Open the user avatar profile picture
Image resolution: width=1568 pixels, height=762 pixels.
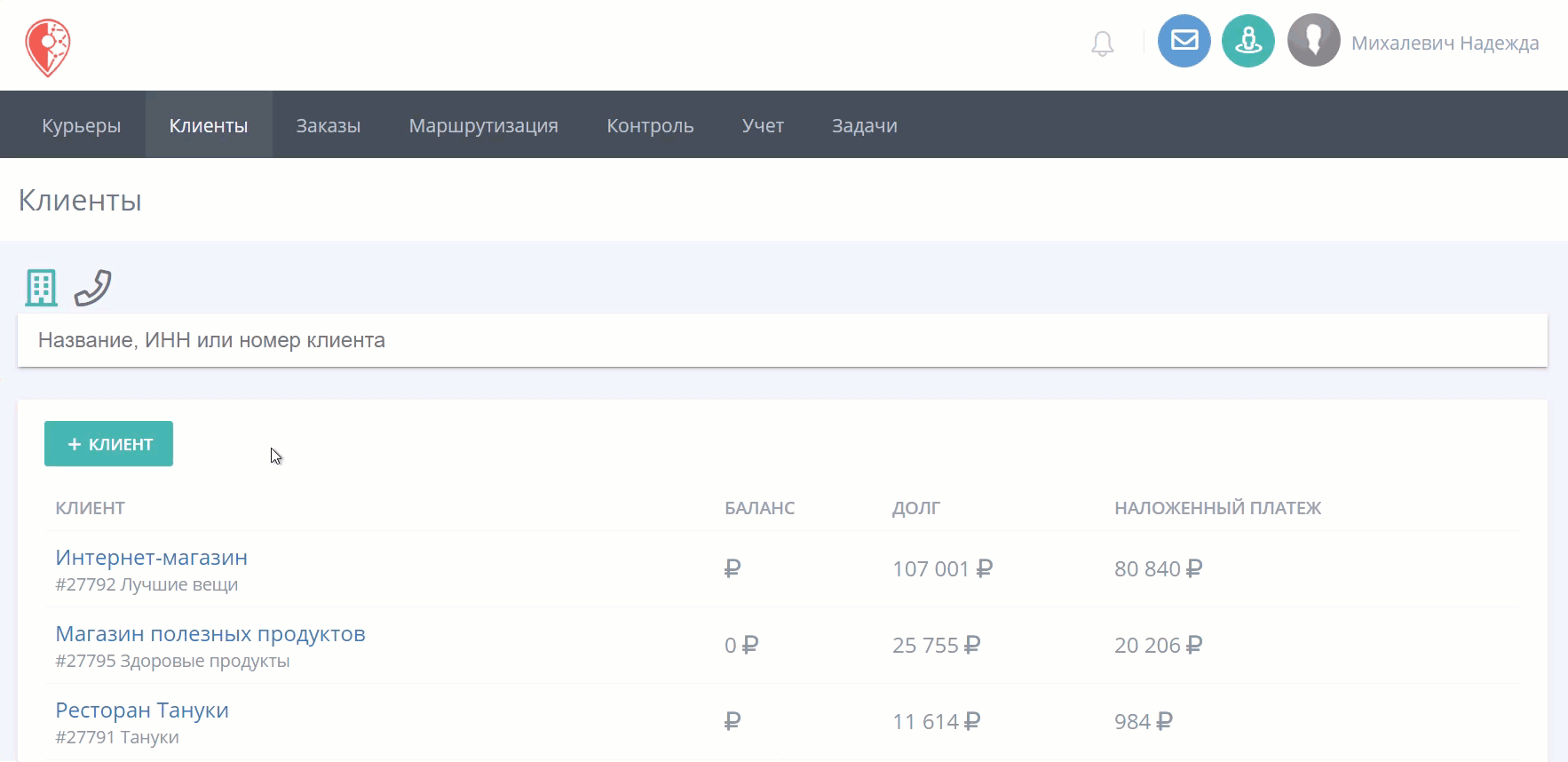(1314, 41)
